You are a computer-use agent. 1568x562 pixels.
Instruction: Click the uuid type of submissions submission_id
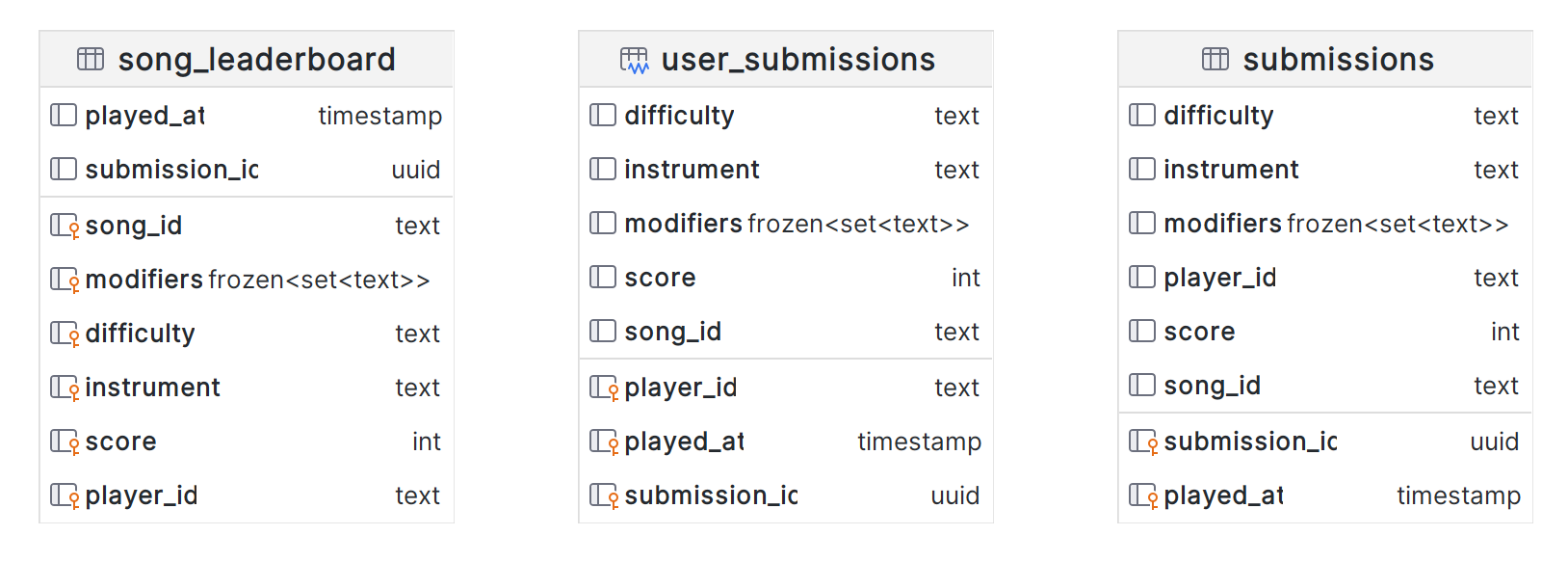(x=1494, y=442)
